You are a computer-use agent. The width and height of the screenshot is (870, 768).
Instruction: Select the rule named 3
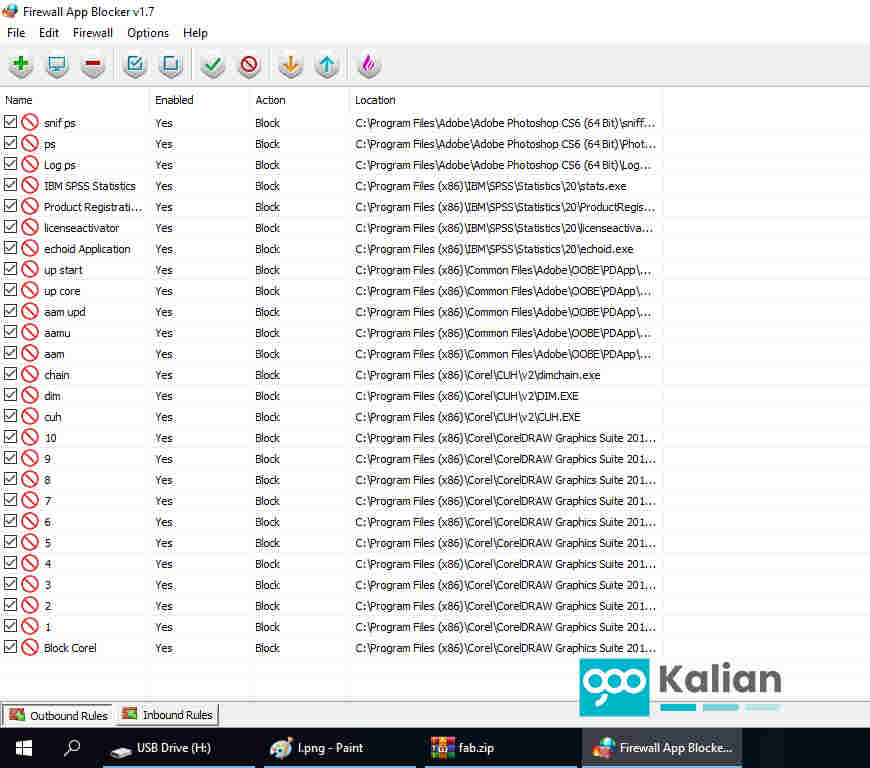[x=332, y=584]
